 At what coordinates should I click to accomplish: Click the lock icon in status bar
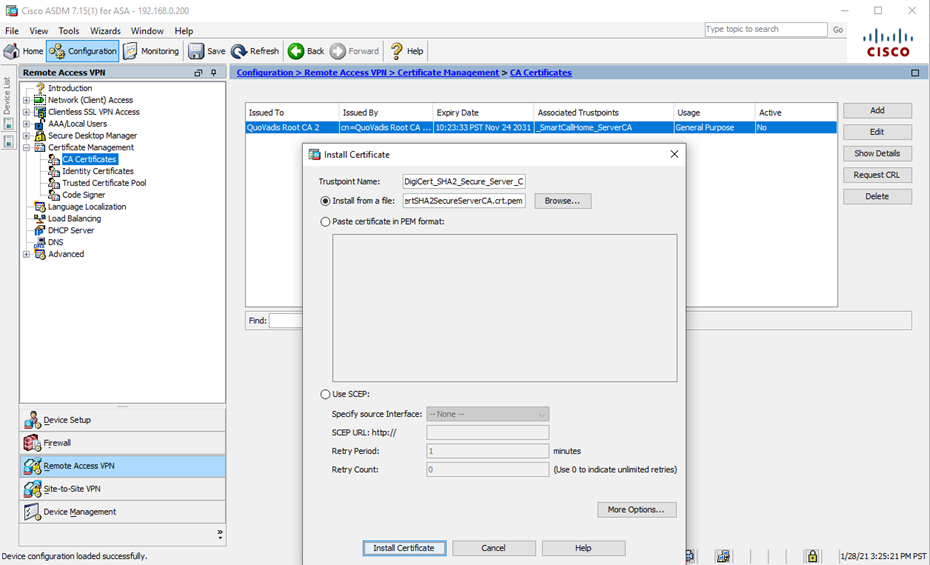pos(812,556)
